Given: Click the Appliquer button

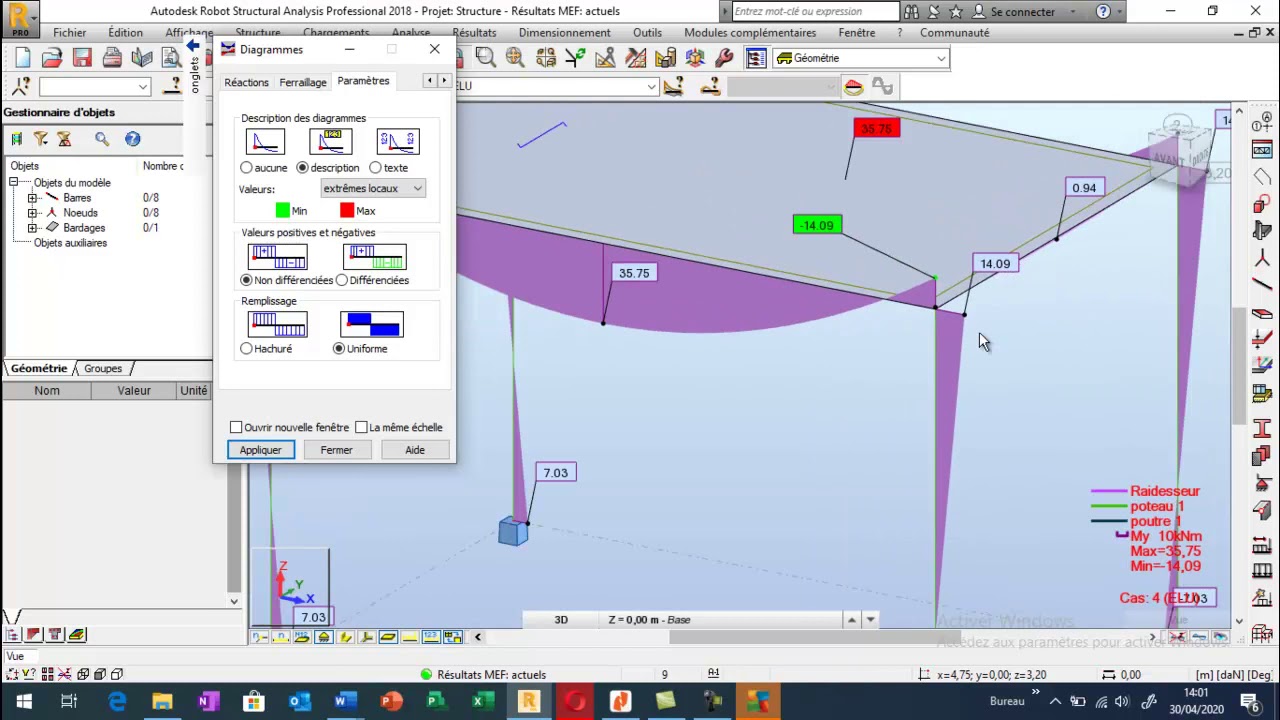Looking at the screenshot, I should pyautogui.click(x=260, y=450).
